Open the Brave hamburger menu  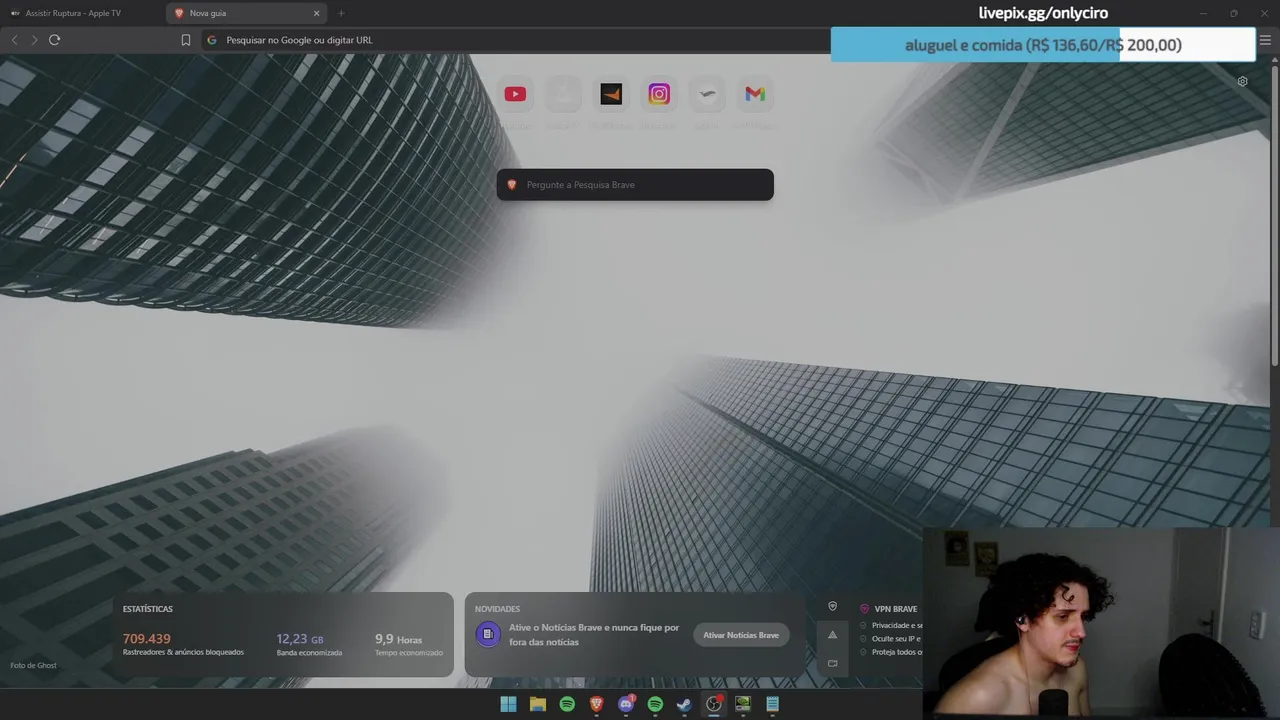(1265, 40)
